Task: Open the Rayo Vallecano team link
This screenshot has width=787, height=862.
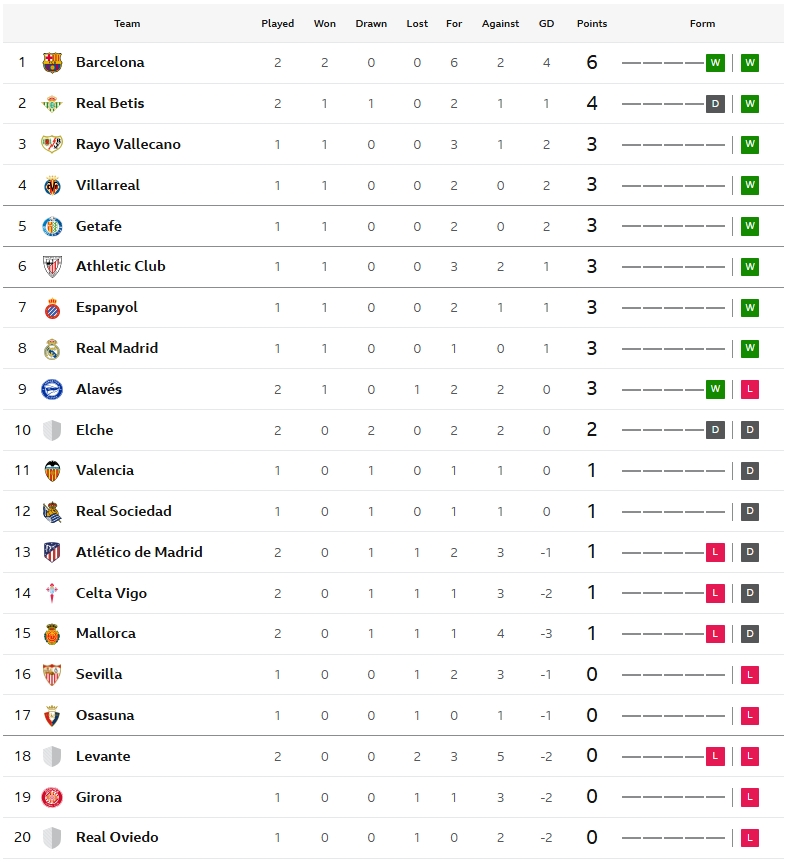Action: pos(128,144)
